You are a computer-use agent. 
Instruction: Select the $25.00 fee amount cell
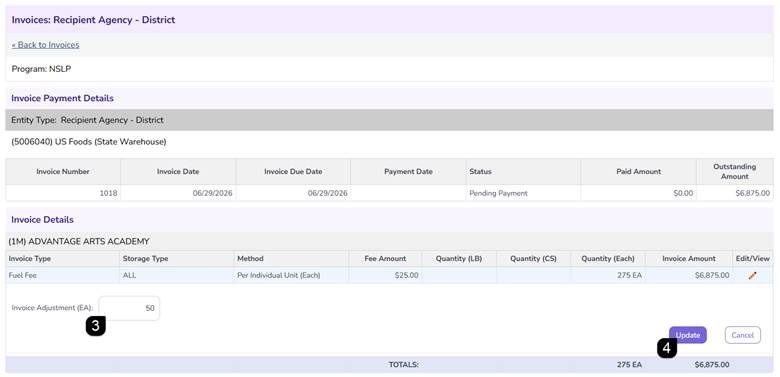[385, 275]
